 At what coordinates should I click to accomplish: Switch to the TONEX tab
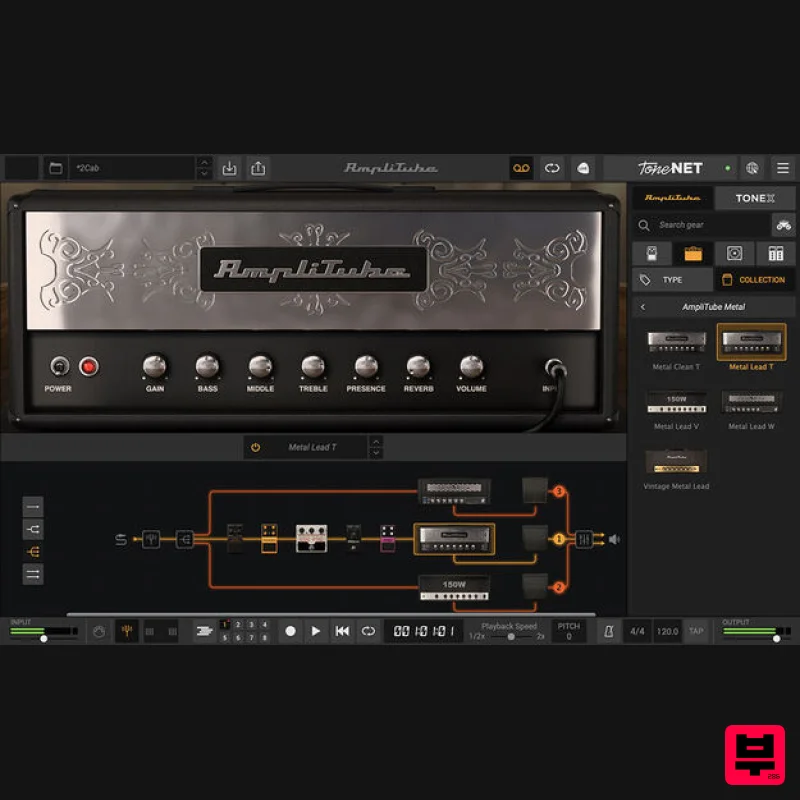[755, 198]
